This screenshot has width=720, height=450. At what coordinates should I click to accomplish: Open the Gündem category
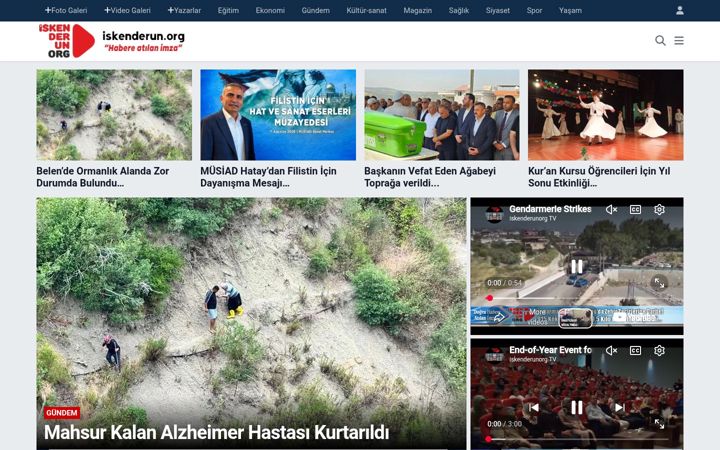(x=315, y=10)
